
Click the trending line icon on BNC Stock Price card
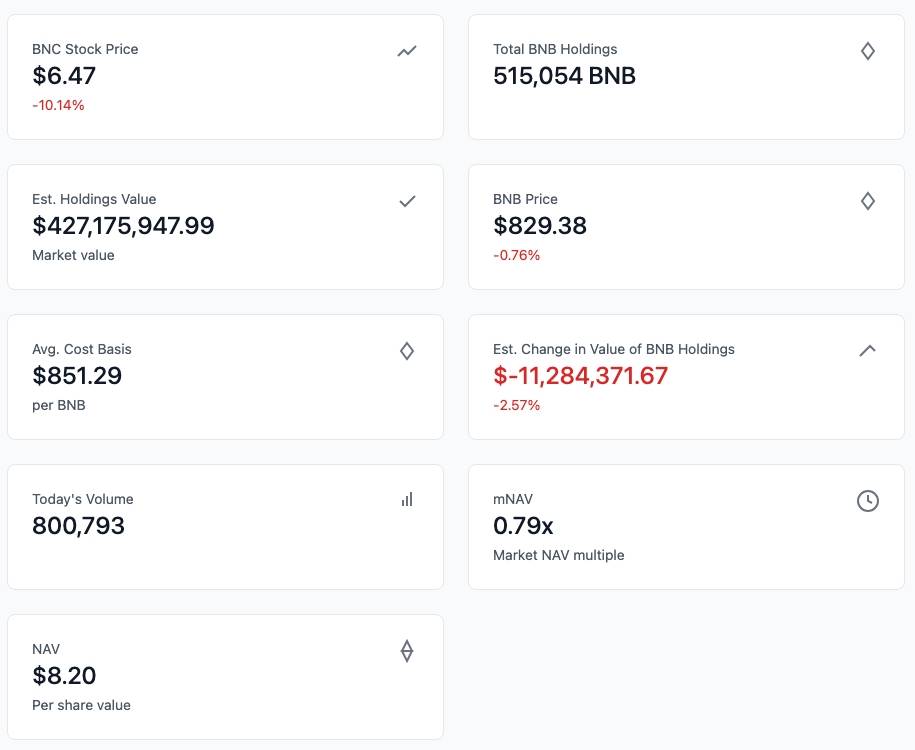pos(407,51)
